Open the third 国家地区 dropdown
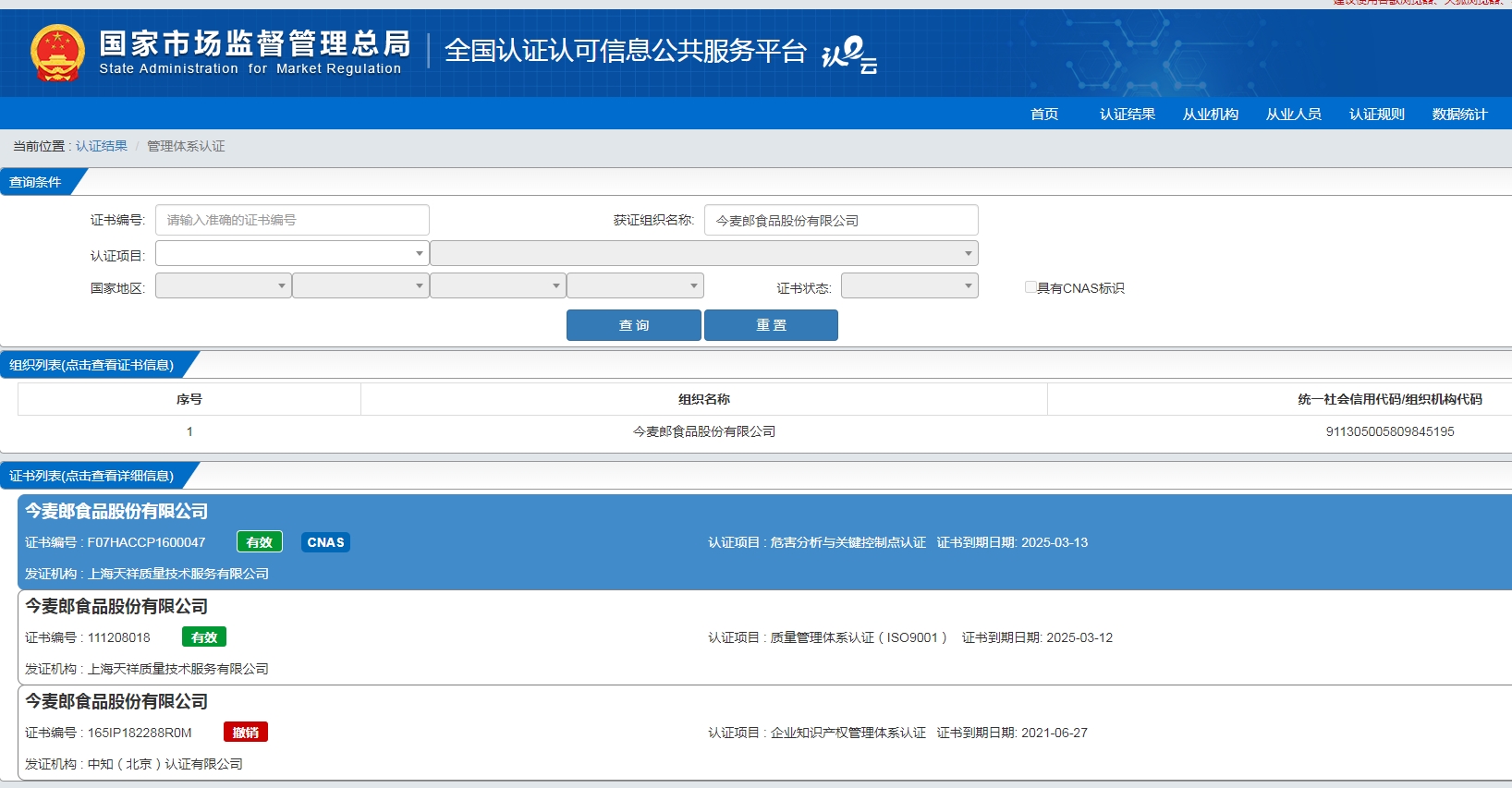This screenshot has height=788, width=1512. click(x=498, y=285)
